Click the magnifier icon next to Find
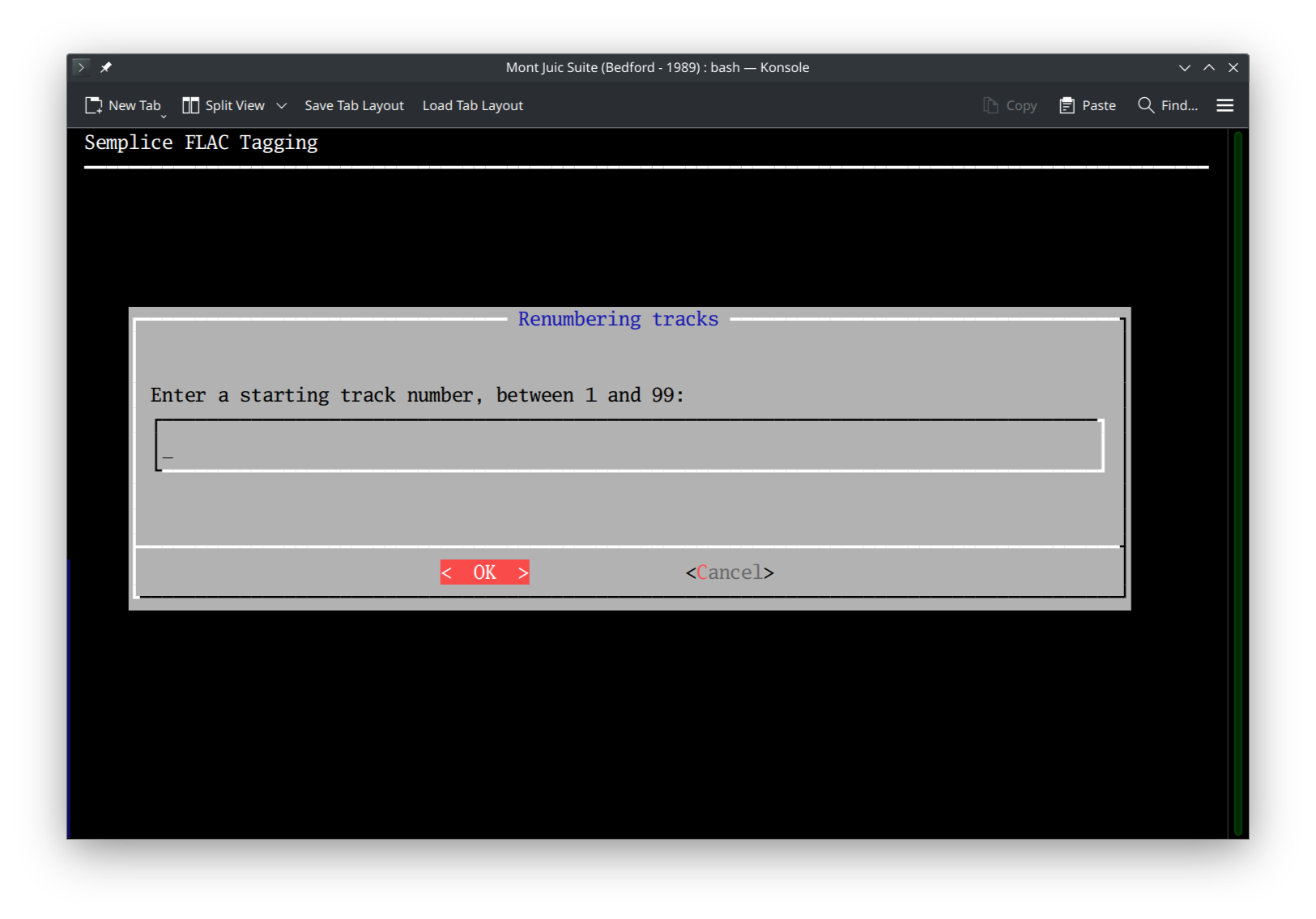 pos(1145,104)
